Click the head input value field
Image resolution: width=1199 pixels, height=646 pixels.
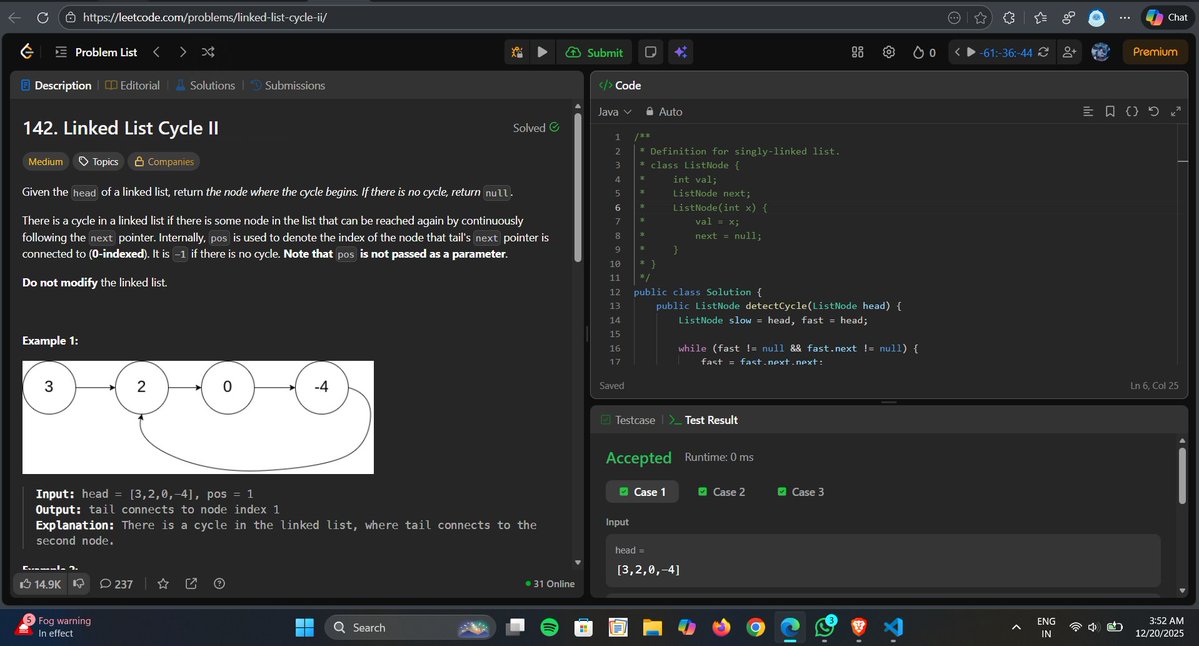click(x=883, y=561)
